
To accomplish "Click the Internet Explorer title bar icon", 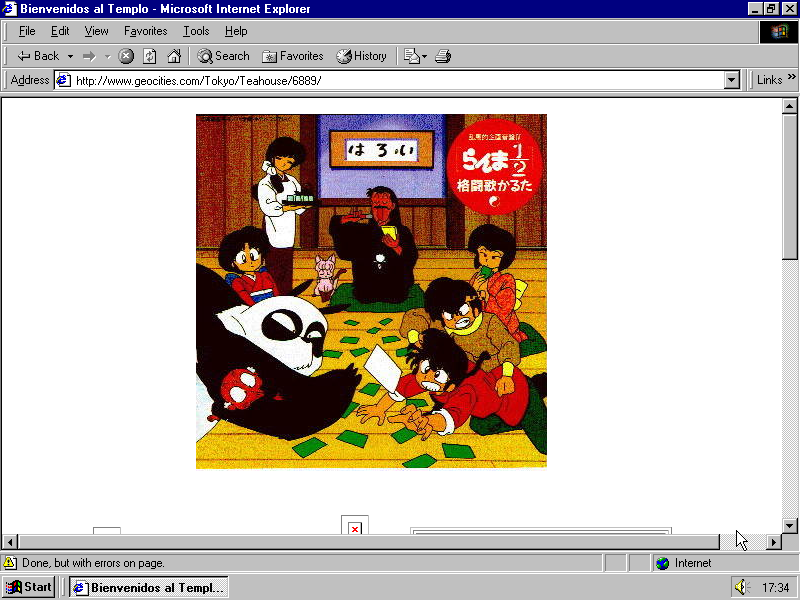I will pyautogui.click(x=10, y=9).
